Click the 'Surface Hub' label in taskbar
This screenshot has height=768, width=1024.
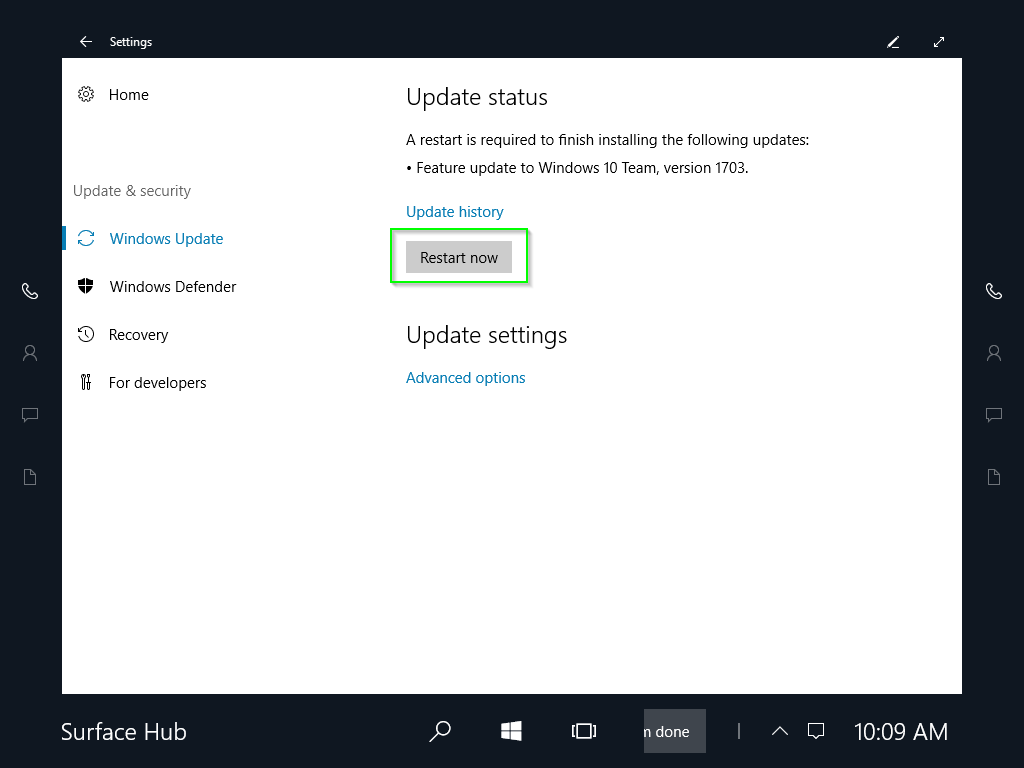[124, 732]
